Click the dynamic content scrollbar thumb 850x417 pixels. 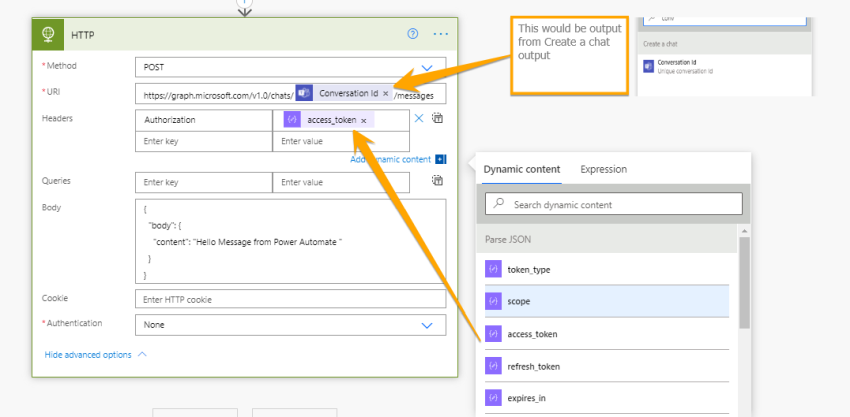(x=744, y=282)
